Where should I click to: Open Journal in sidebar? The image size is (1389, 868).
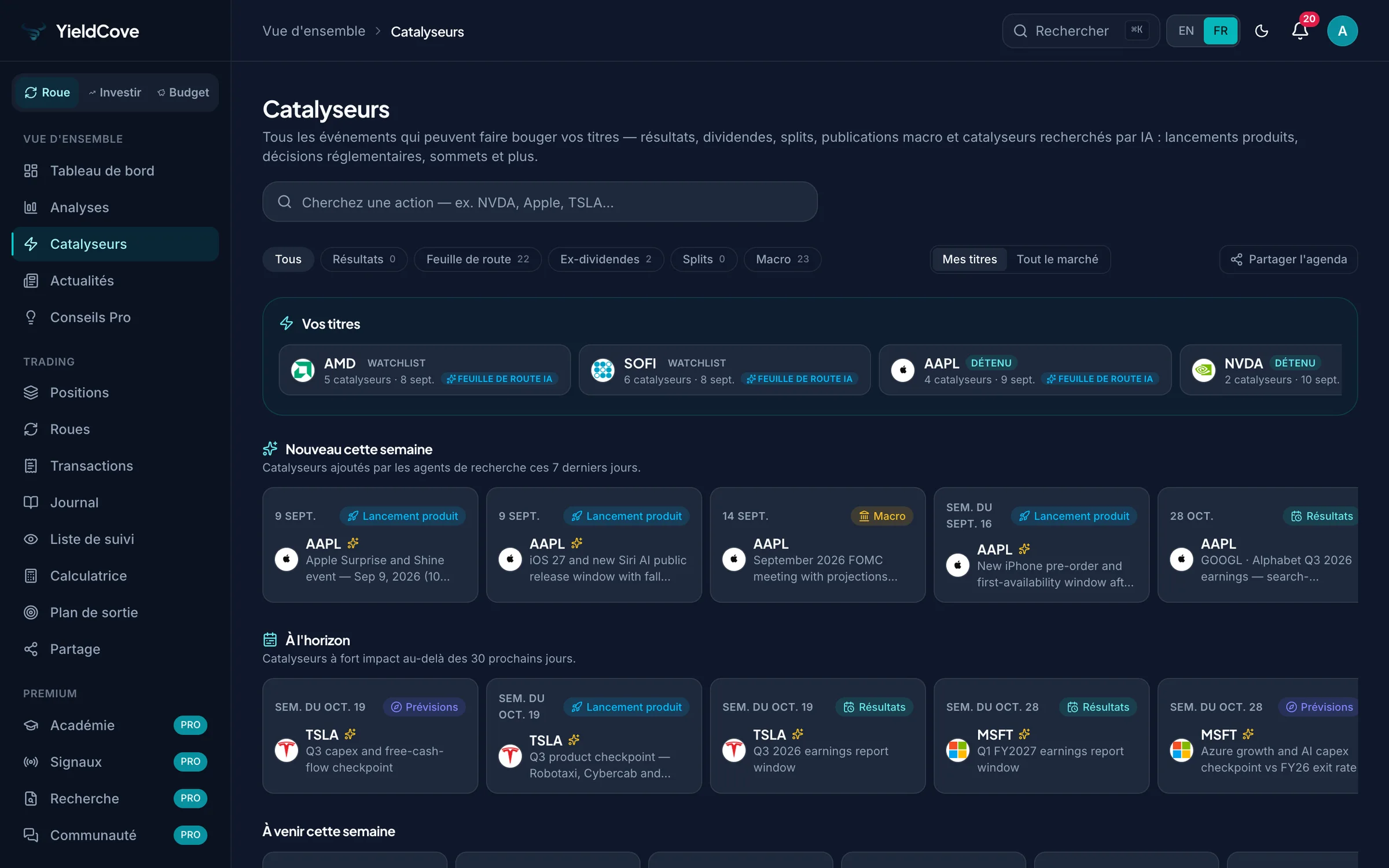click(115, 502)
